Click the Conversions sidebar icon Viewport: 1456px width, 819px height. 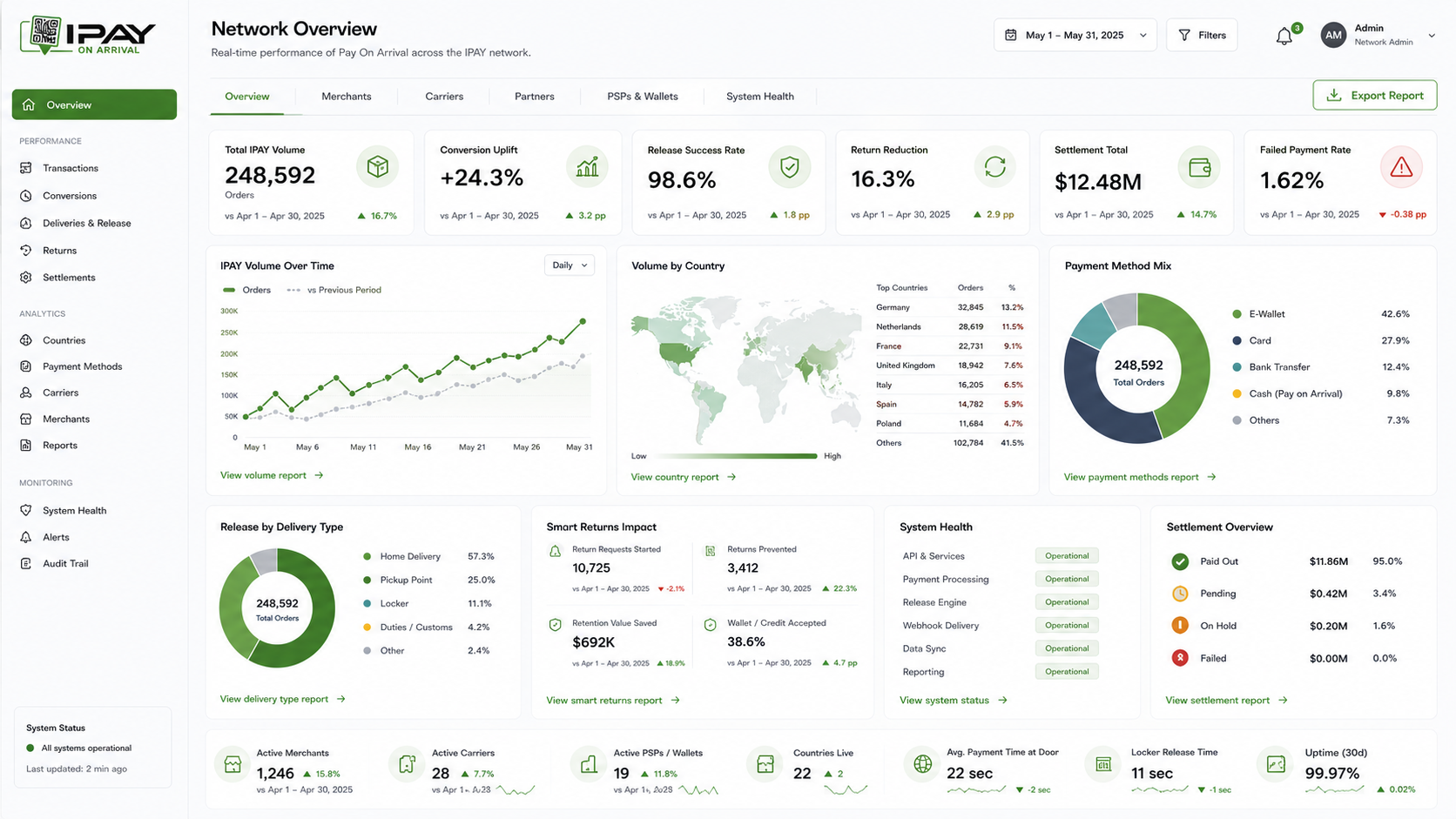pyautogui.click(x=26, y=196)
